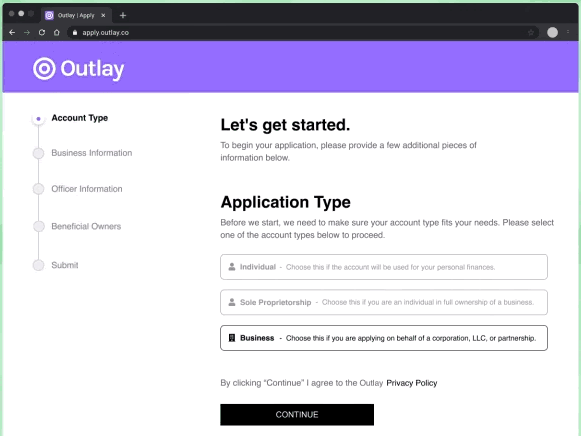Close the Outlay | Apply tab

(x=103, y=15)
